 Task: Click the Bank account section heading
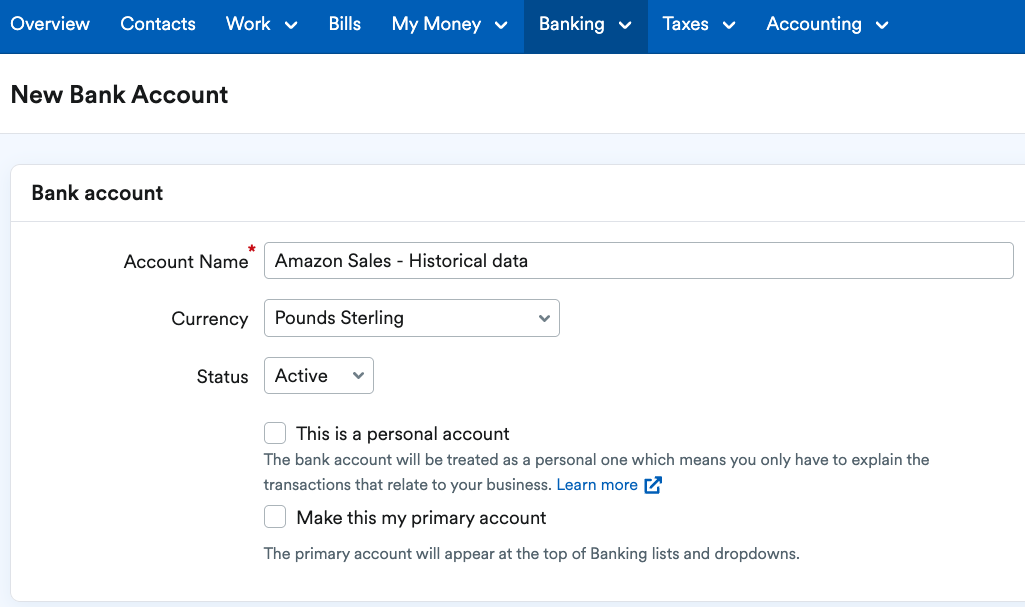pyautogui.click(x=97, y=193)
